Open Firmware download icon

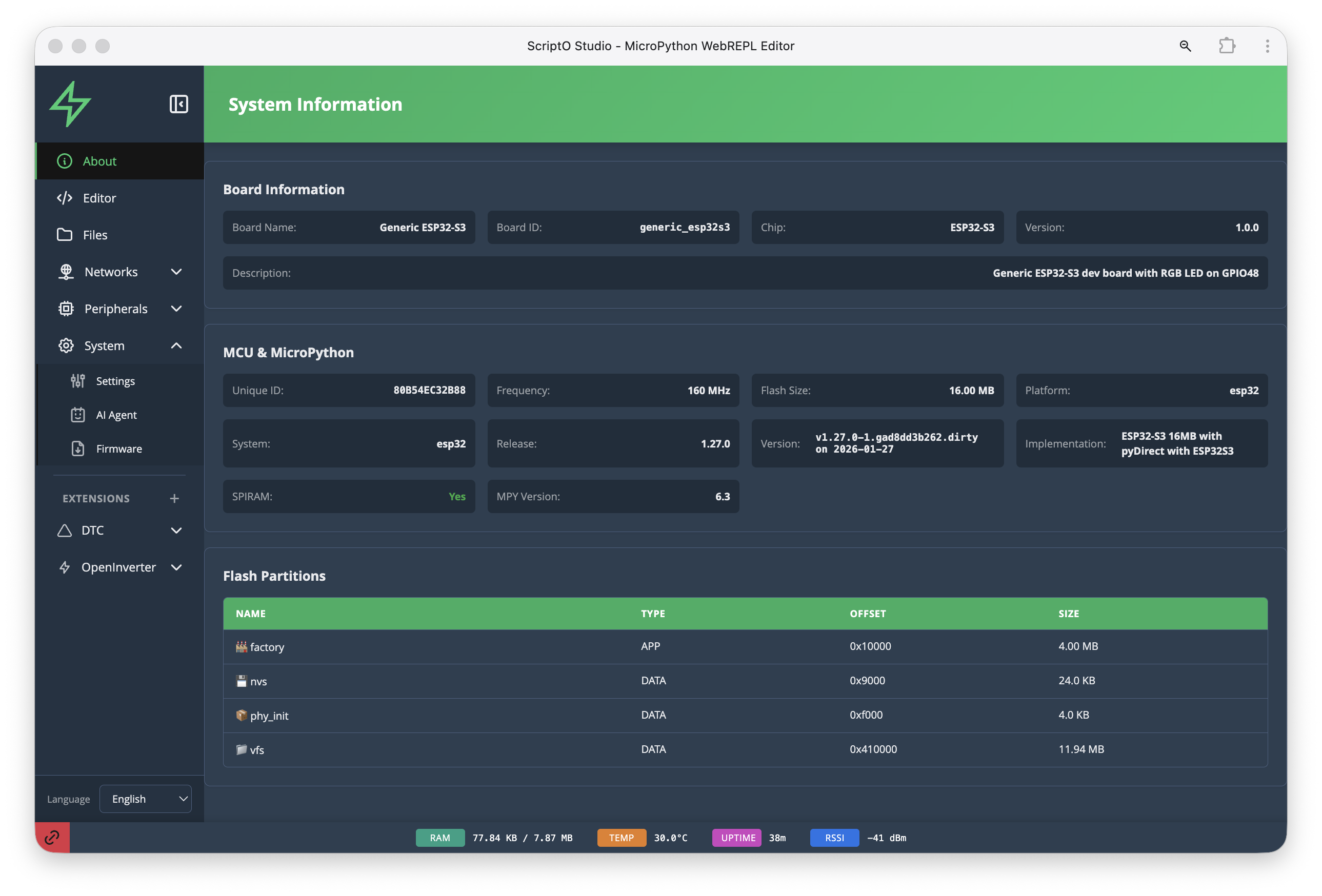click(x=77, y=448)
